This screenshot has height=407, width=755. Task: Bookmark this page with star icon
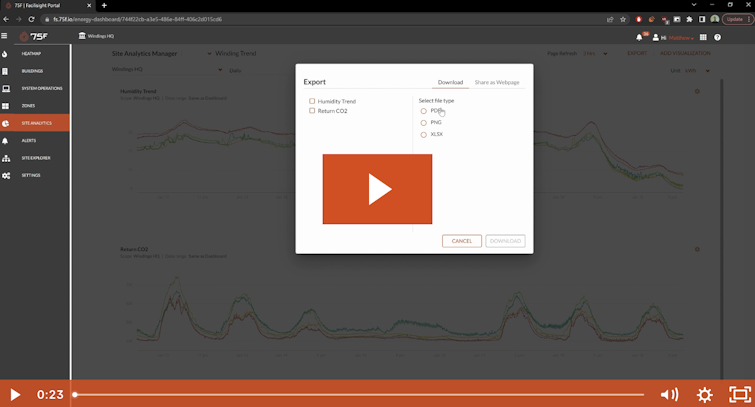pos(623,19)
